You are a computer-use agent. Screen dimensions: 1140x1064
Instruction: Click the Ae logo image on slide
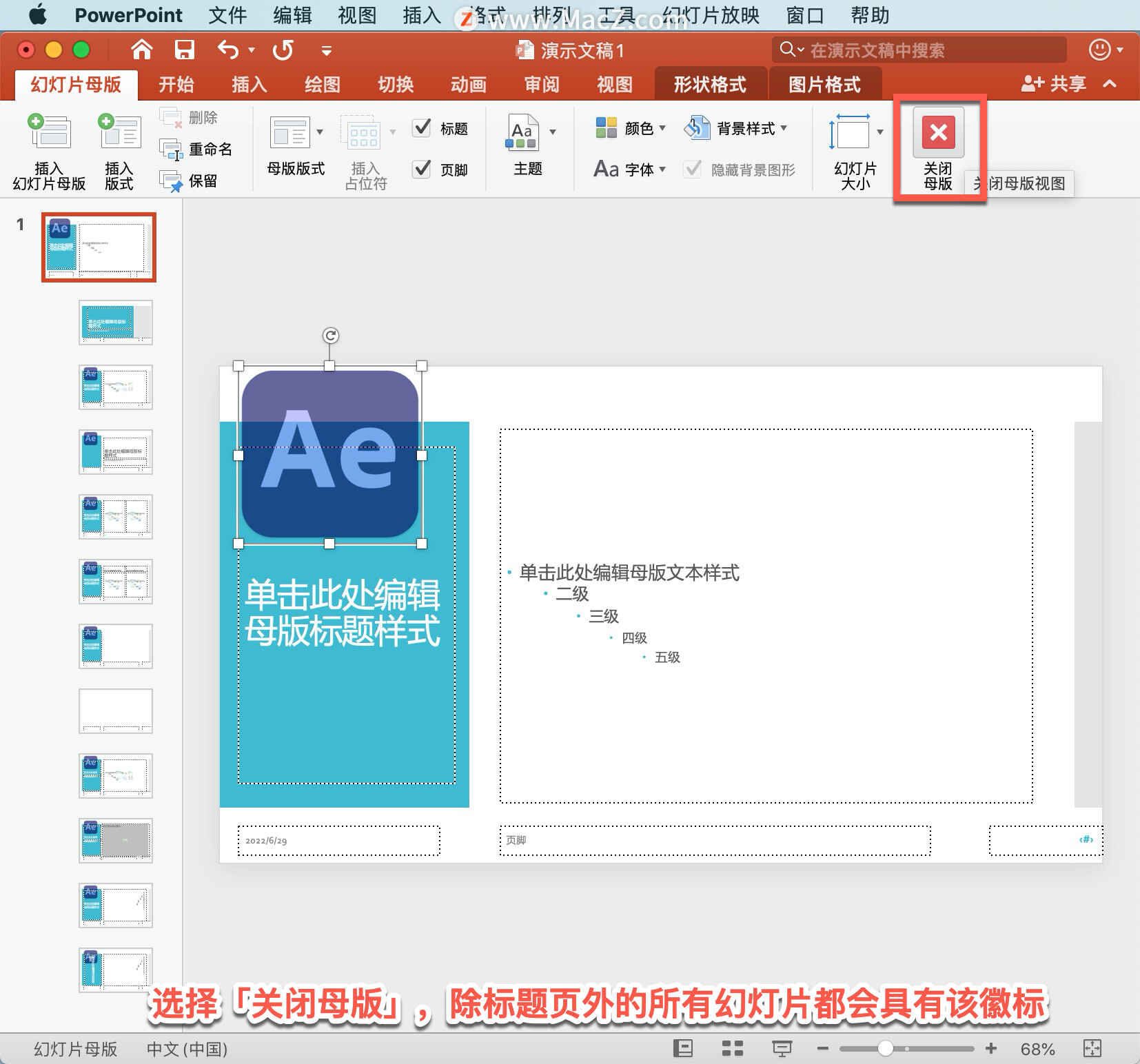(330, 455)
